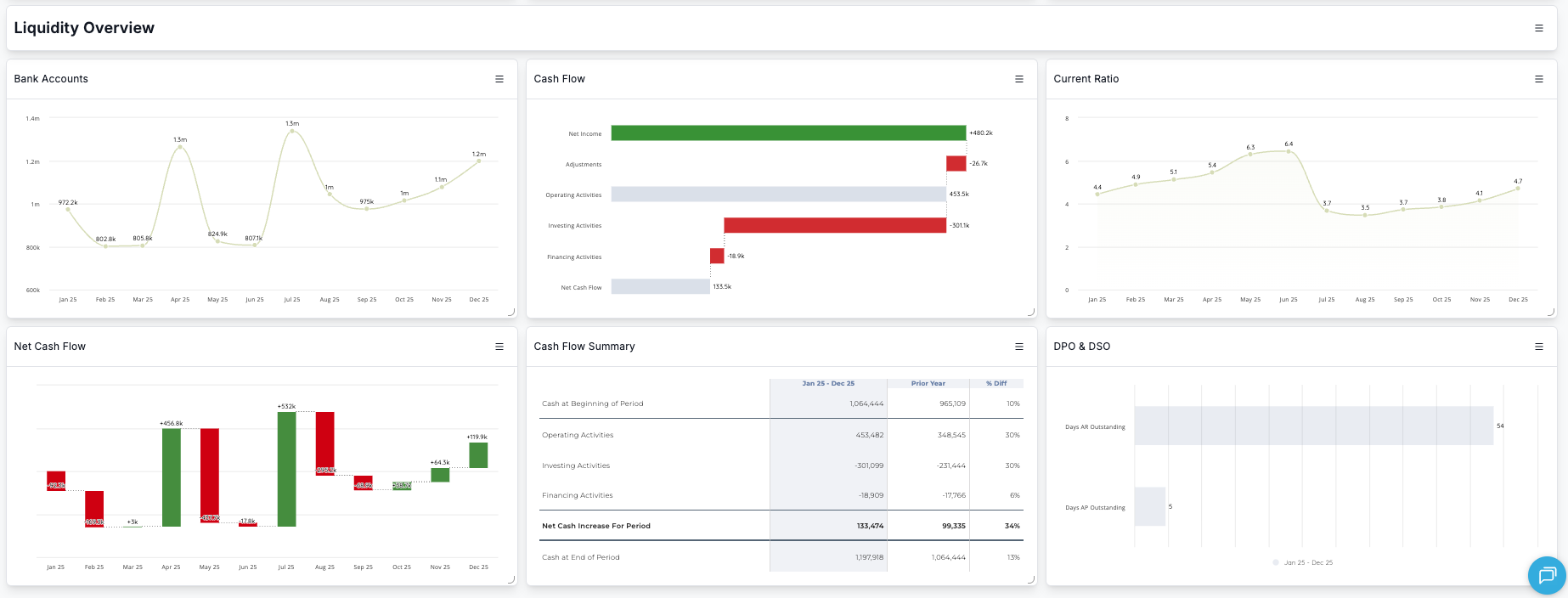Click the 1.3m Jul 25 data point
Screen dimensions: 1568x598
pyautogui.click(x=292, y=132)
